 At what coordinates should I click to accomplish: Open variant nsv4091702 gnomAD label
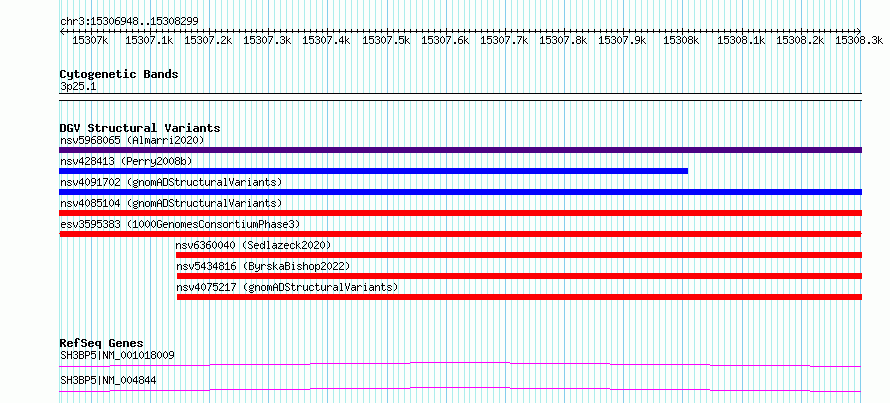tap(171, 182)
